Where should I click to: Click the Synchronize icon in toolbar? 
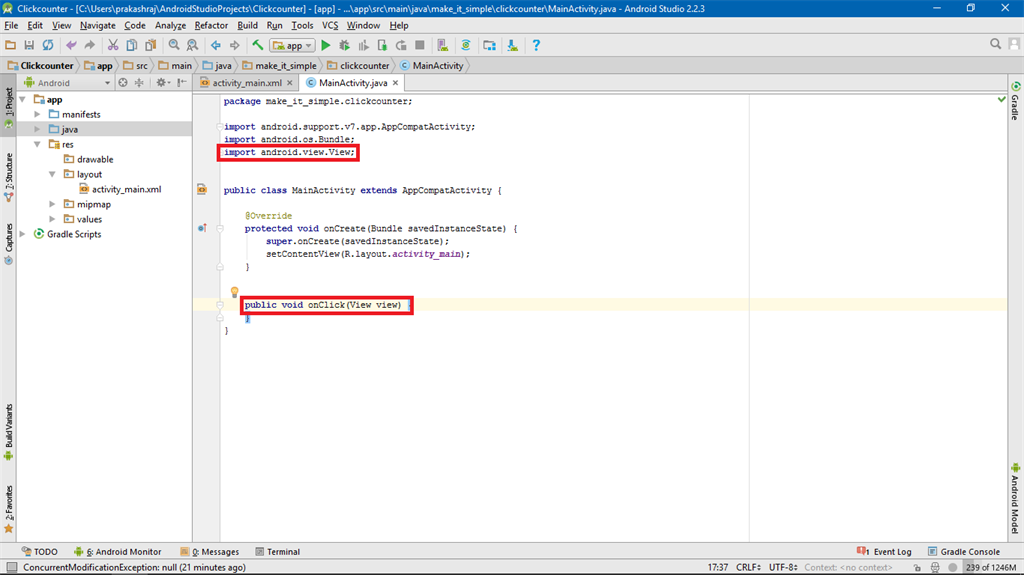point(48,45)
